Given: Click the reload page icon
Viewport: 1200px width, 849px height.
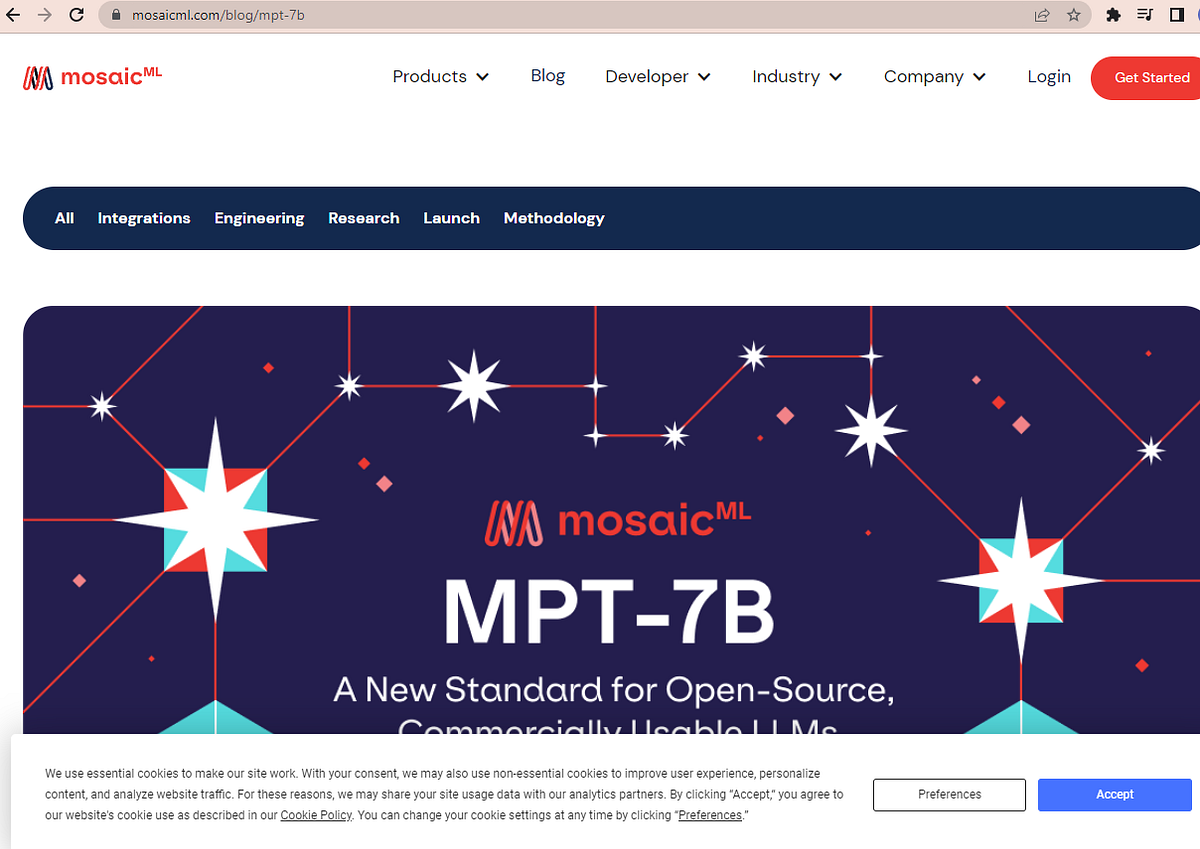Looking at the screenshot, I should click(77, 15).
